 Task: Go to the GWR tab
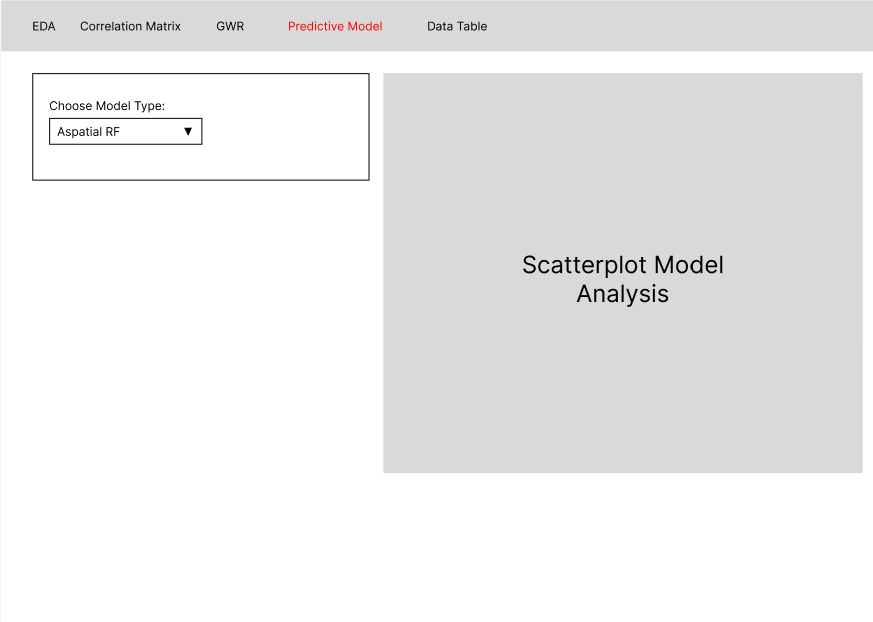click(230, 26)
